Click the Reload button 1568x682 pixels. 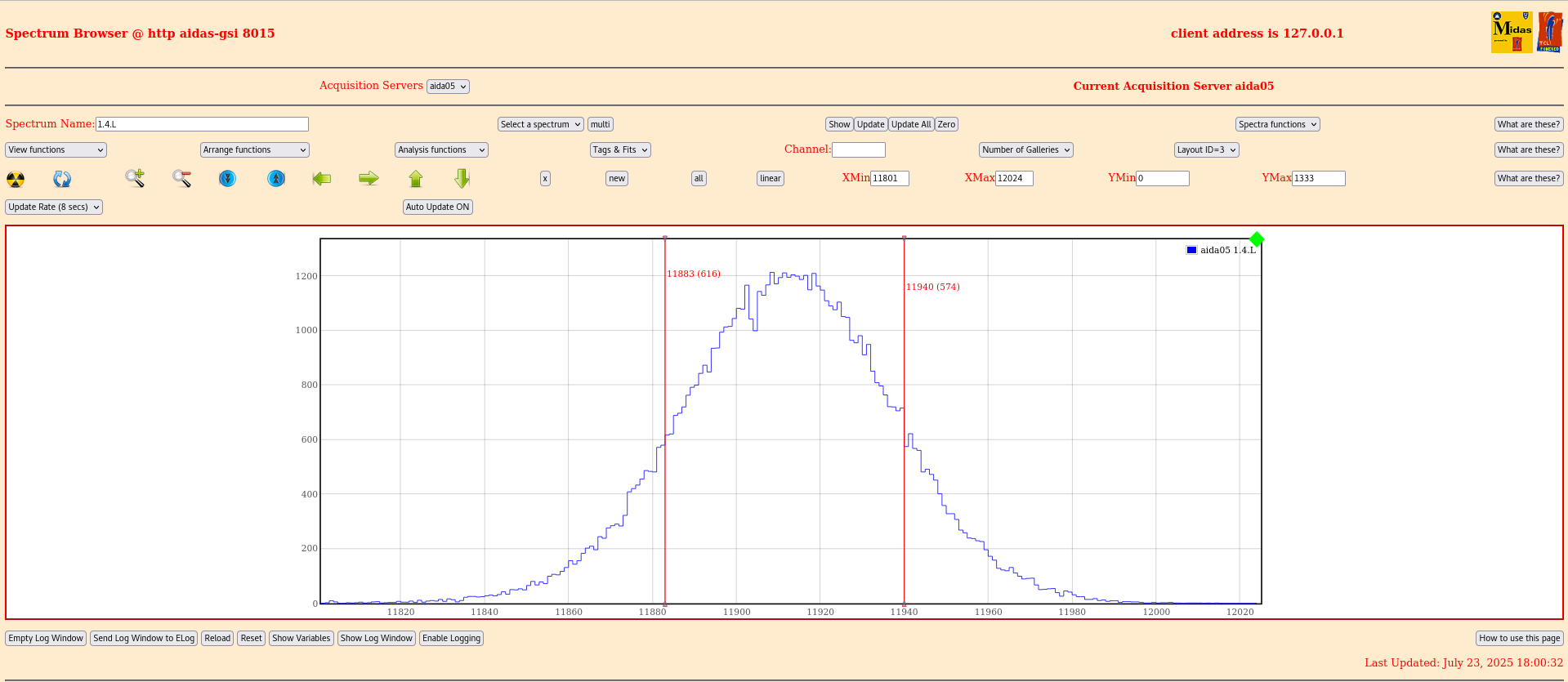point(217,639)
